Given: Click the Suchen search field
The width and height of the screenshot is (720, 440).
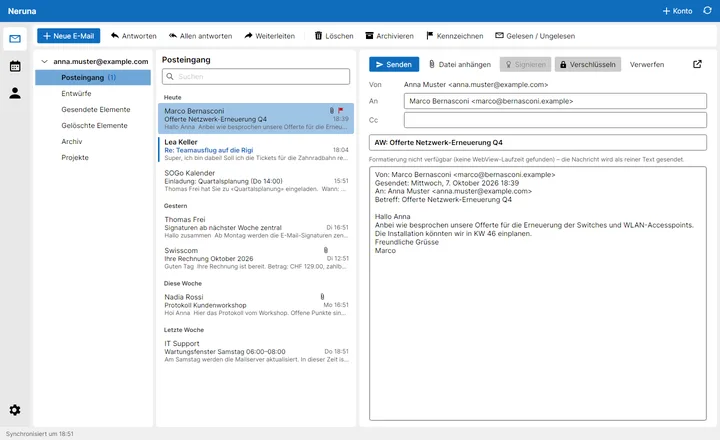Looking at the screenshot, I should 256,76.
